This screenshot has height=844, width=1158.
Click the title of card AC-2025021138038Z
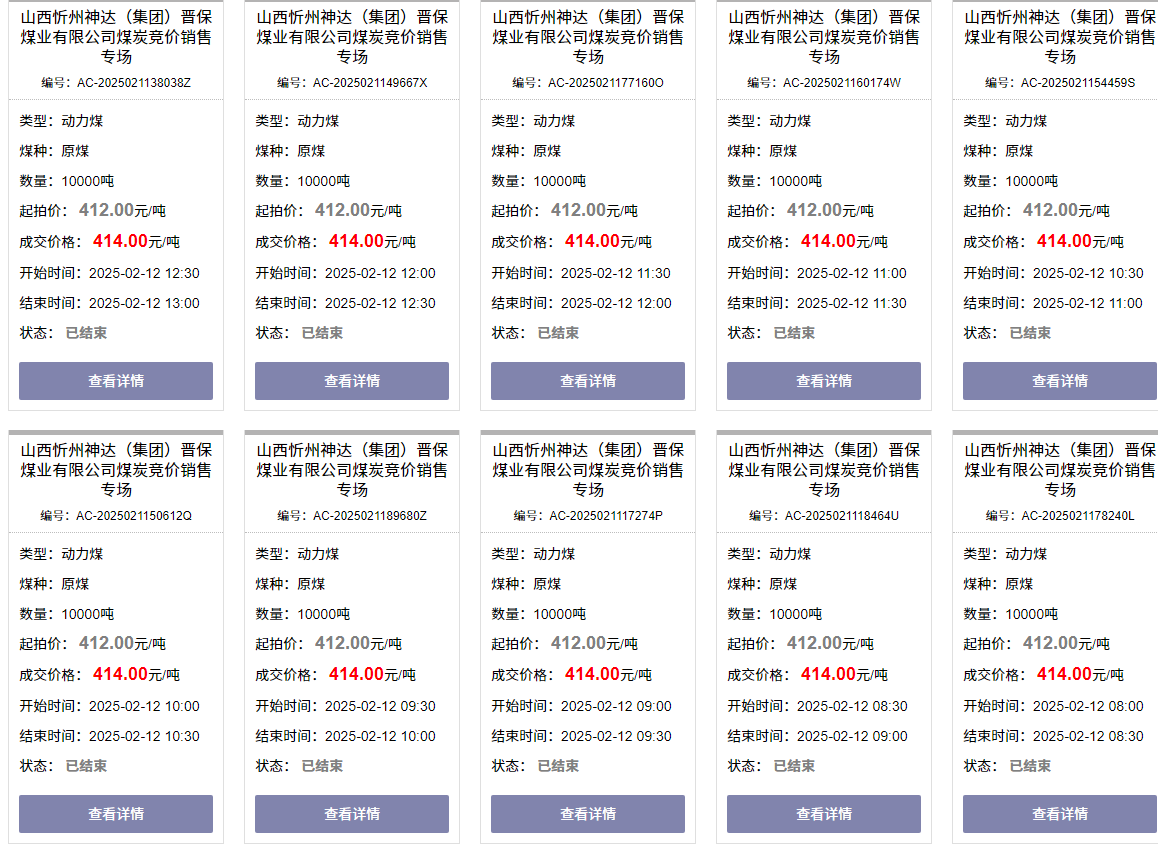click(x=116, y=37)
